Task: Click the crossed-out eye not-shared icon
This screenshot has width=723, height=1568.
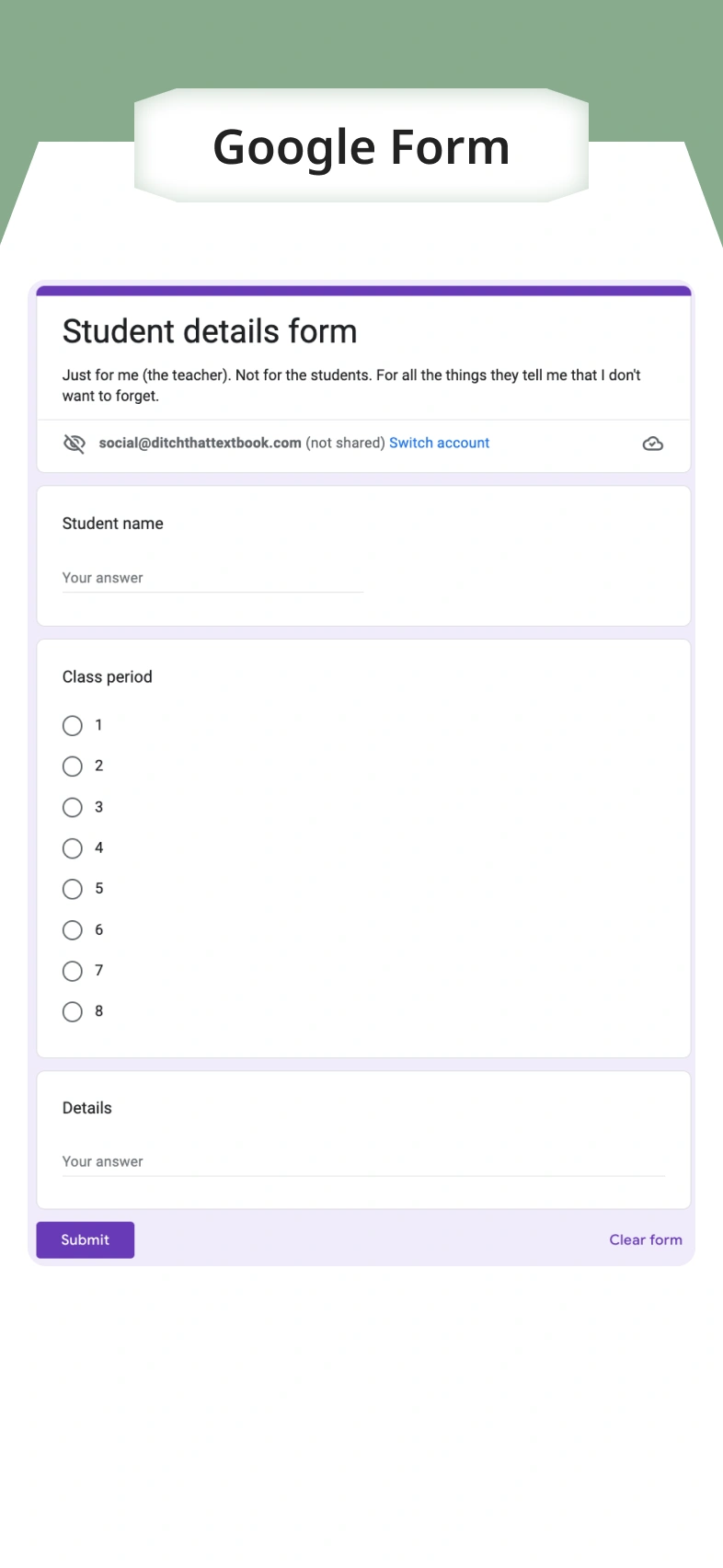Action: pos(74,444)
